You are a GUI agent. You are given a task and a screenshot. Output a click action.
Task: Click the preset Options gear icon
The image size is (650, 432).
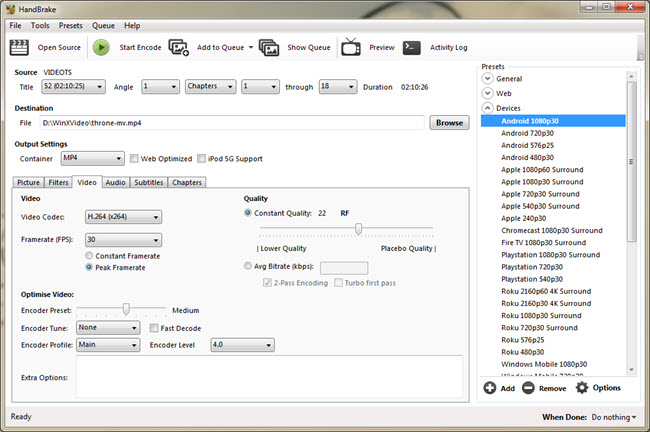[582, 388]
